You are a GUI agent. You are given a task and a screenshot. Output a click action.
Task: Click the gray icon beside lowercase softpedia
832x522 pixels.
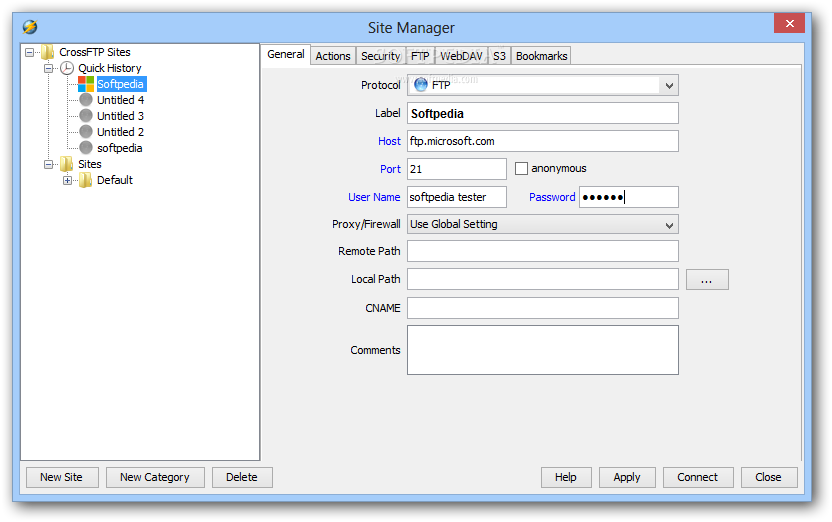86,147
